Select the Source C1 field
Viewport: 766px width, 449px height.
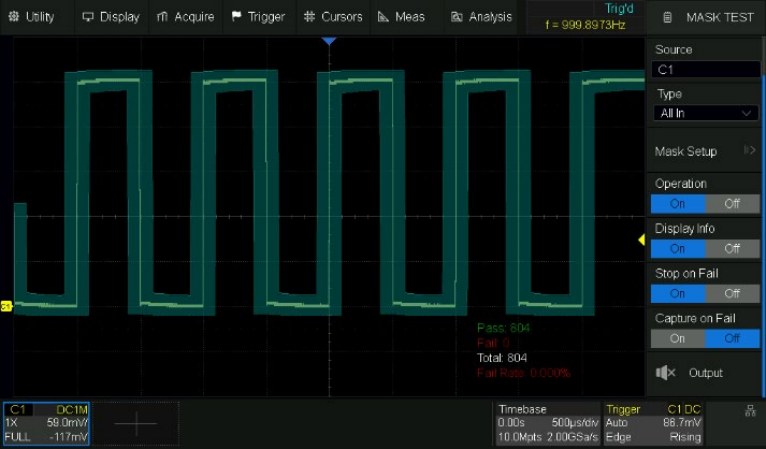coord(705,69)
